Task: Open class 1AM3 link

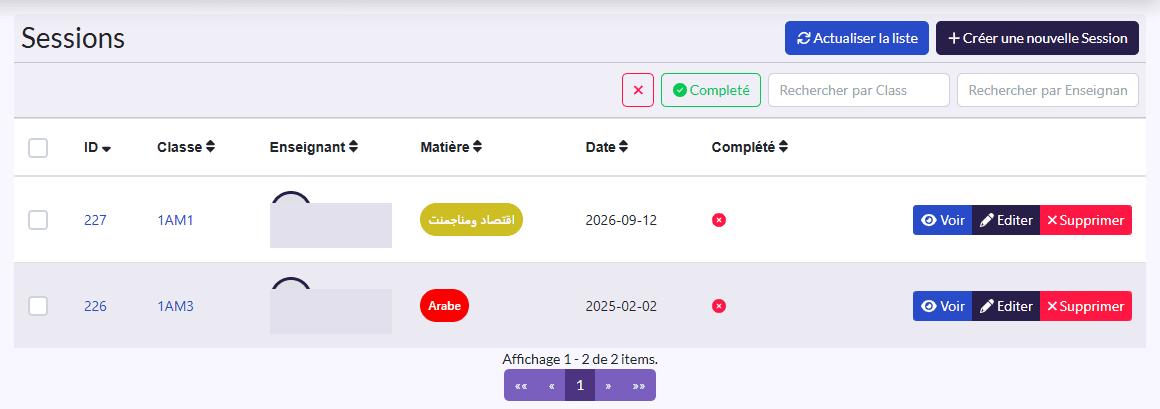Action: point(175,305)
